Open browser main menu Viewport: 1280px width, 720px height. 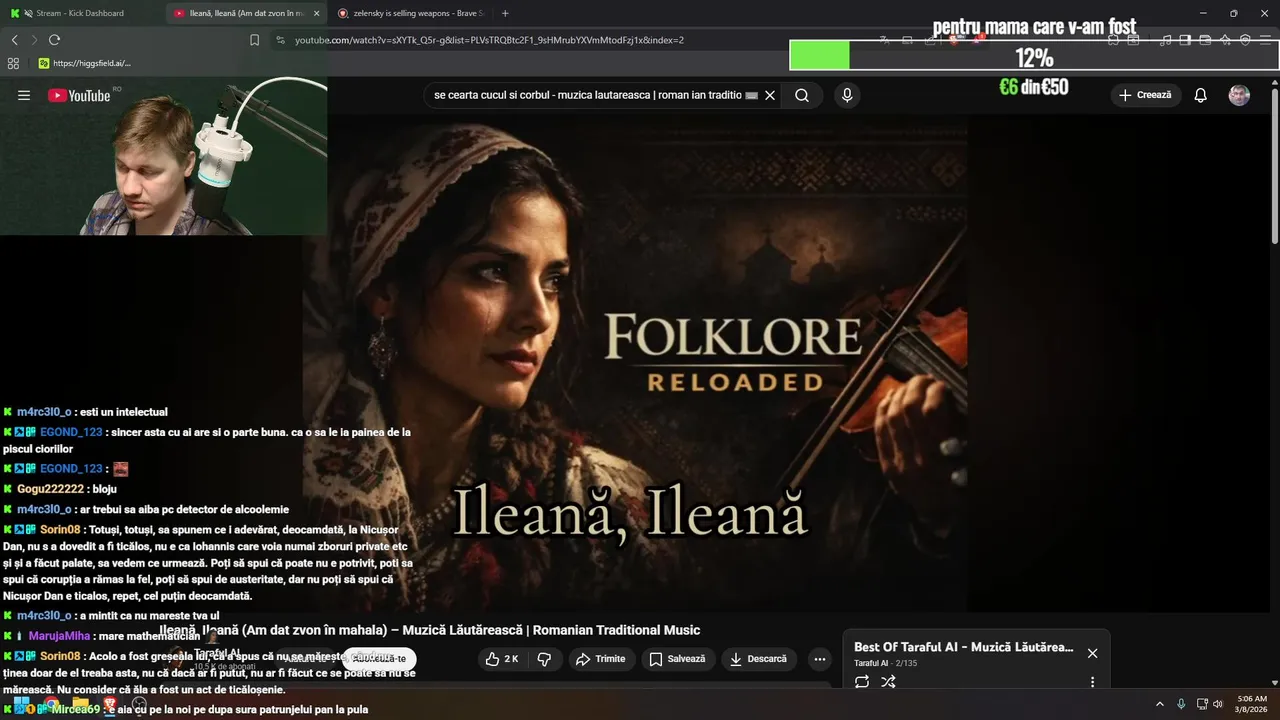pyautogui.click(x=1265, y=40)
